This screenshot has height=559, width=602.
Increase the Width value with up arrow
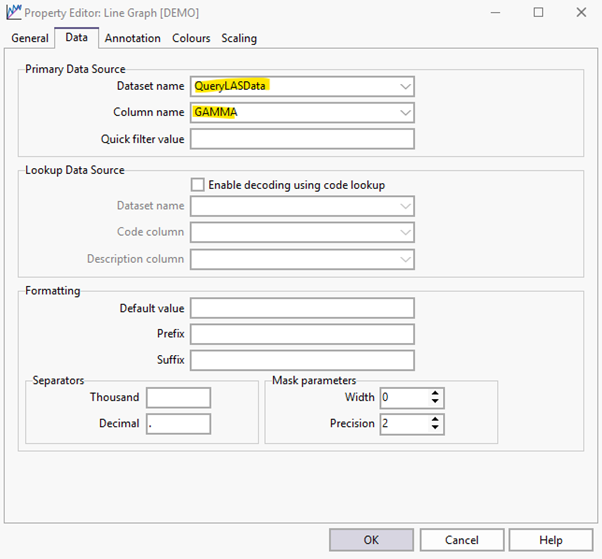coord(435,393)
